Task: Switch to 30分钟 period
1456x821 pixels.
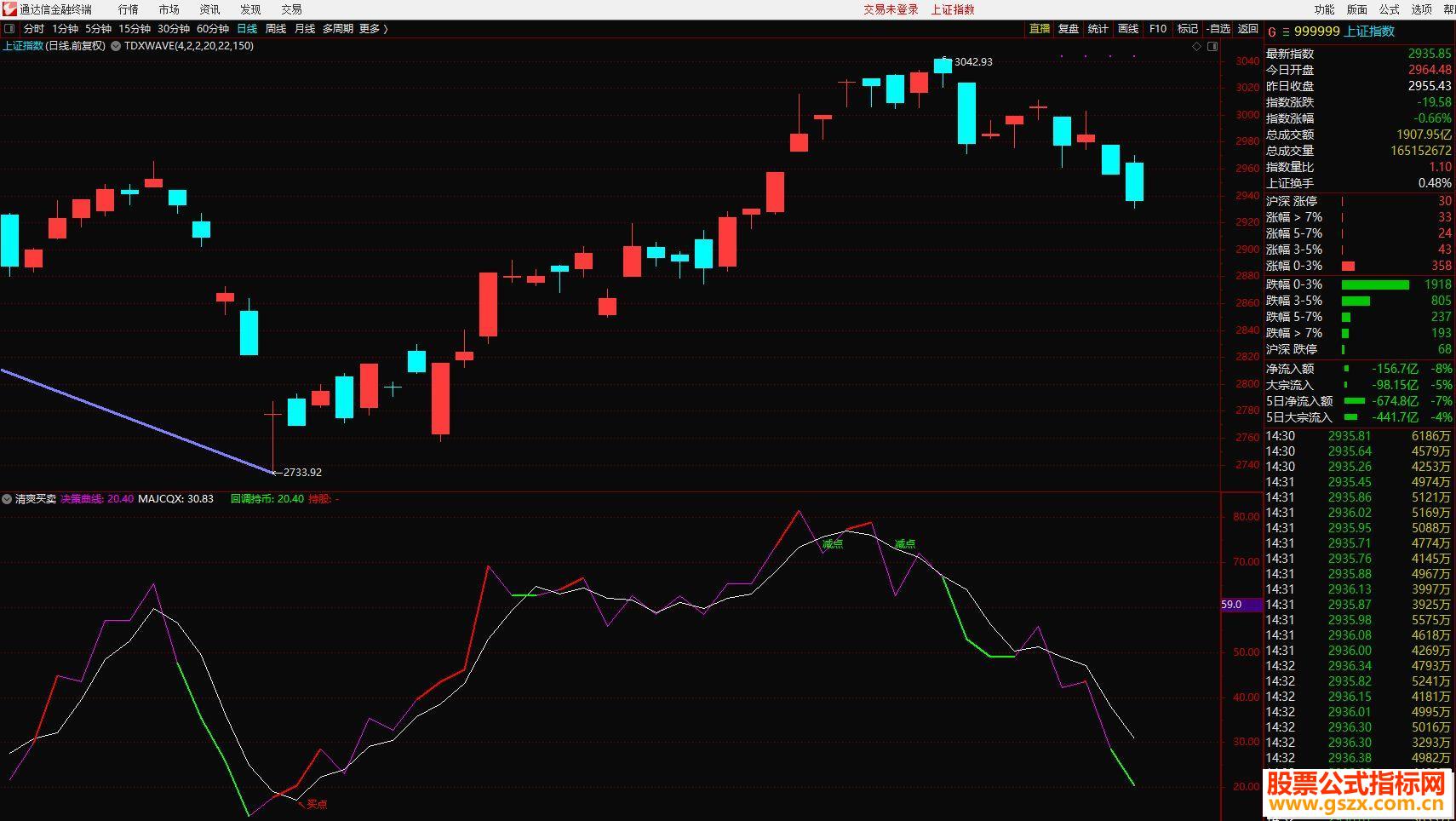Action: [x=174, y=29]
